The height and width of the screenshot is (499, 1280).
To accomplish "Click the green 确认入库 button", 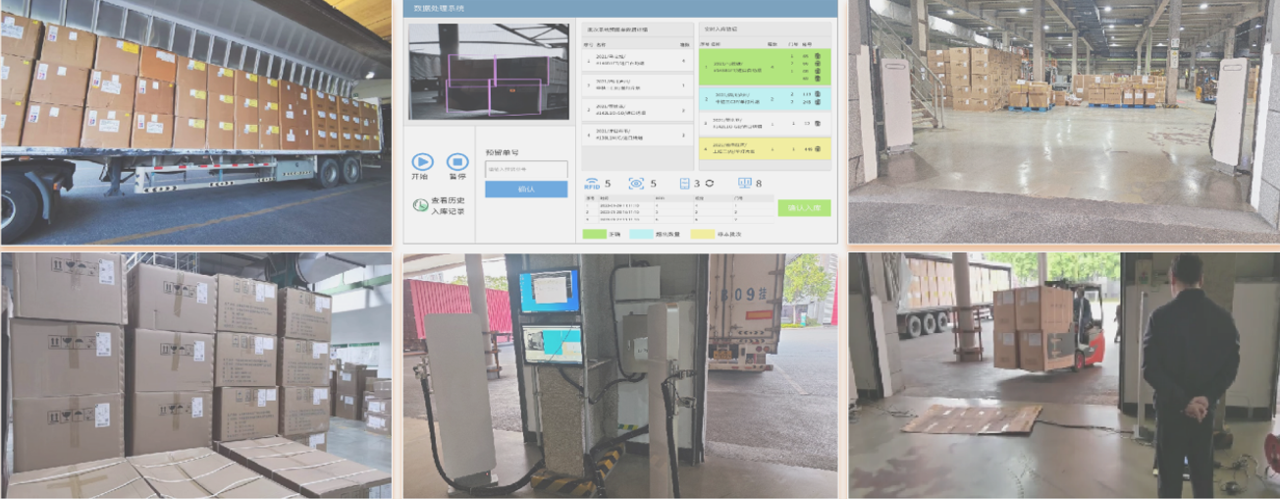I will (x=804, y=208).
